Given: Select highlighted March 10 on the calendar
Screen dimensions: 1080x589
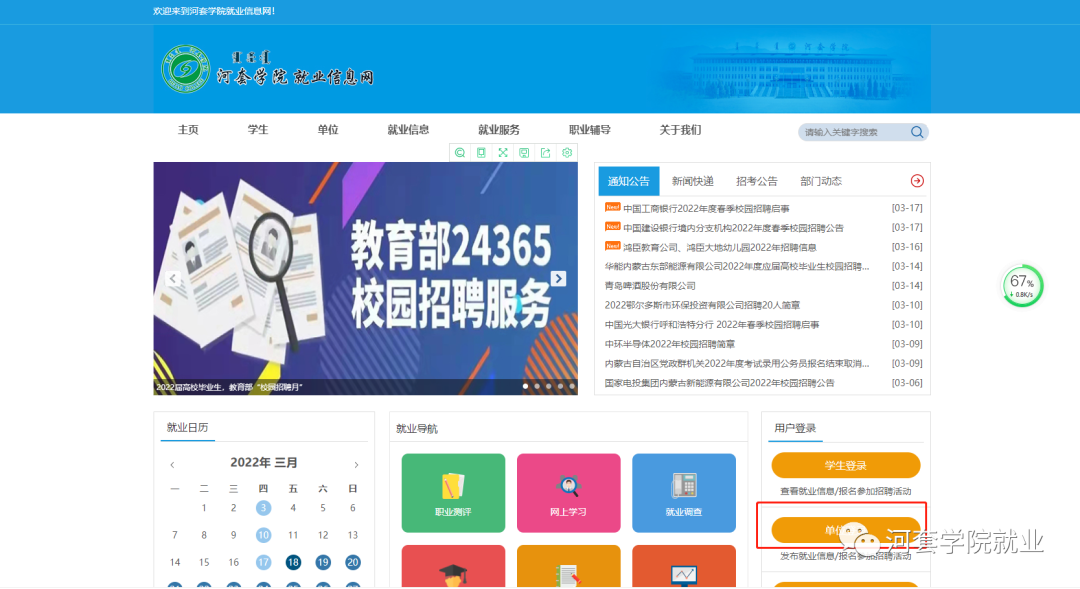Looking at the screenshot, I should pos(263,535).
